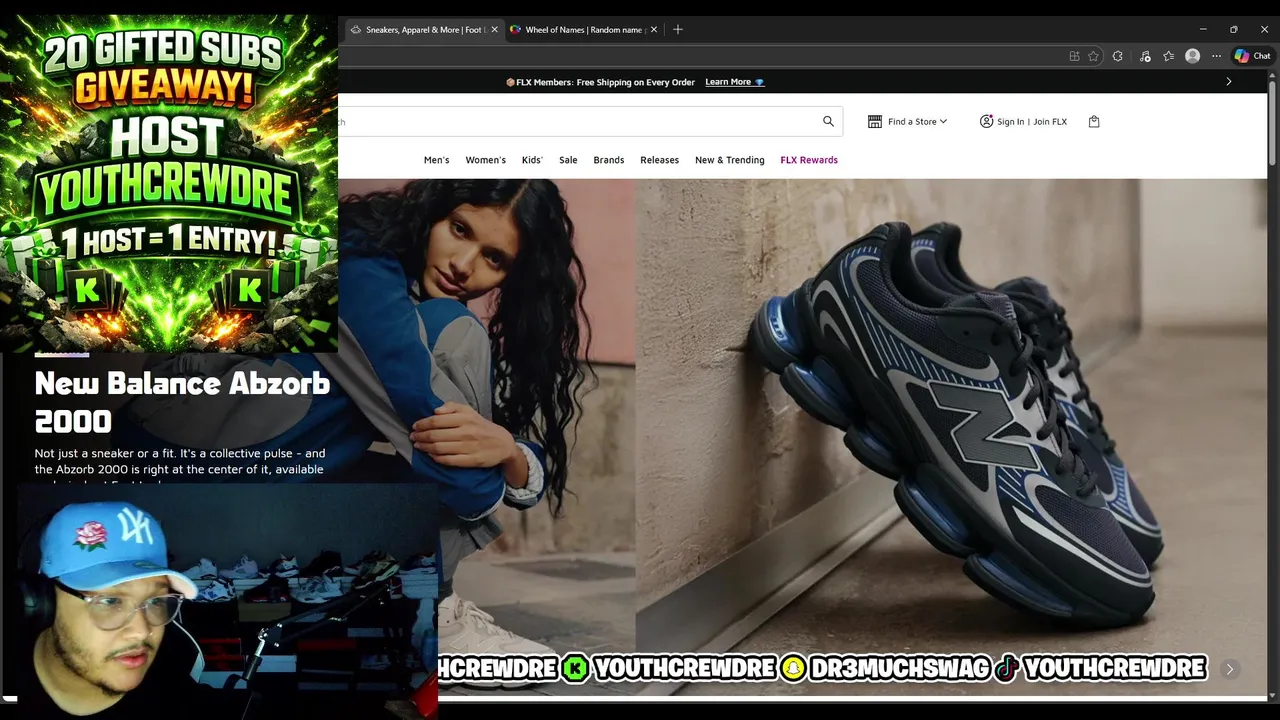Click the split screen icon in address bar
Screen dimensions: 1280x720
(1074, 56)
